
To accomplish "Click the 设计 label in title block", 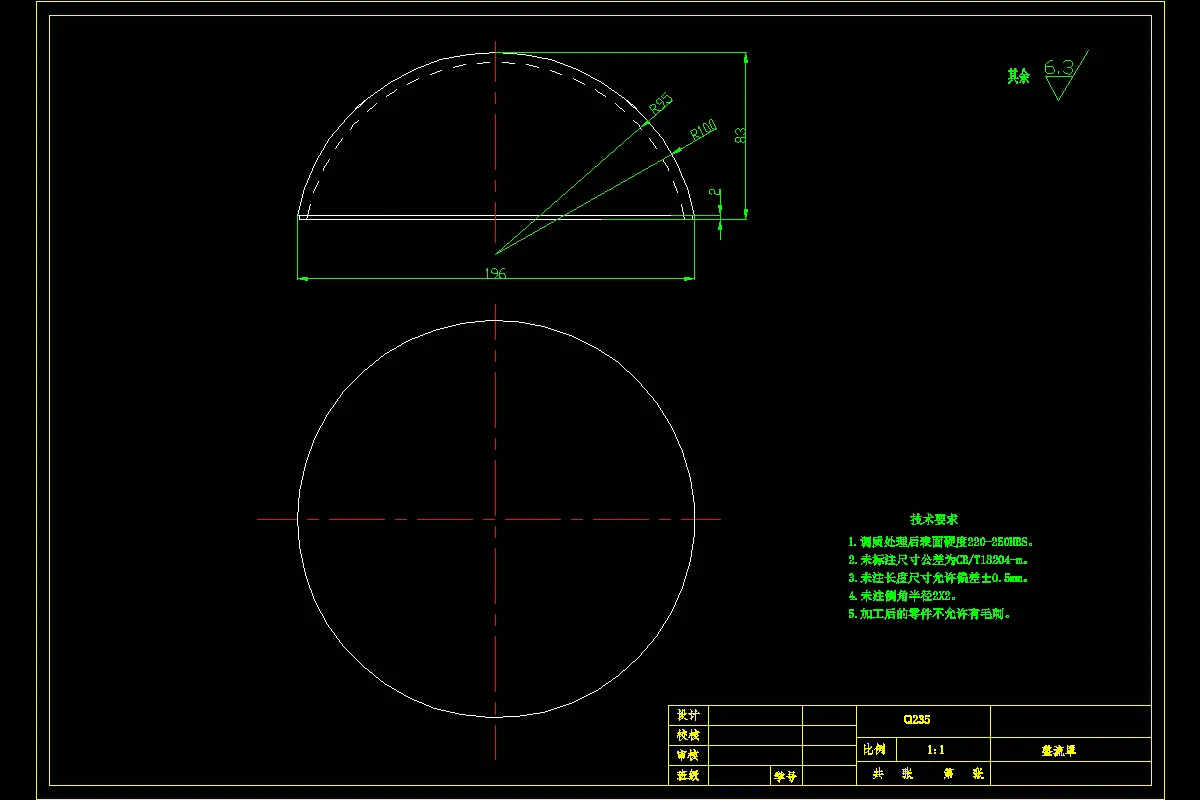I will [688, 715].
